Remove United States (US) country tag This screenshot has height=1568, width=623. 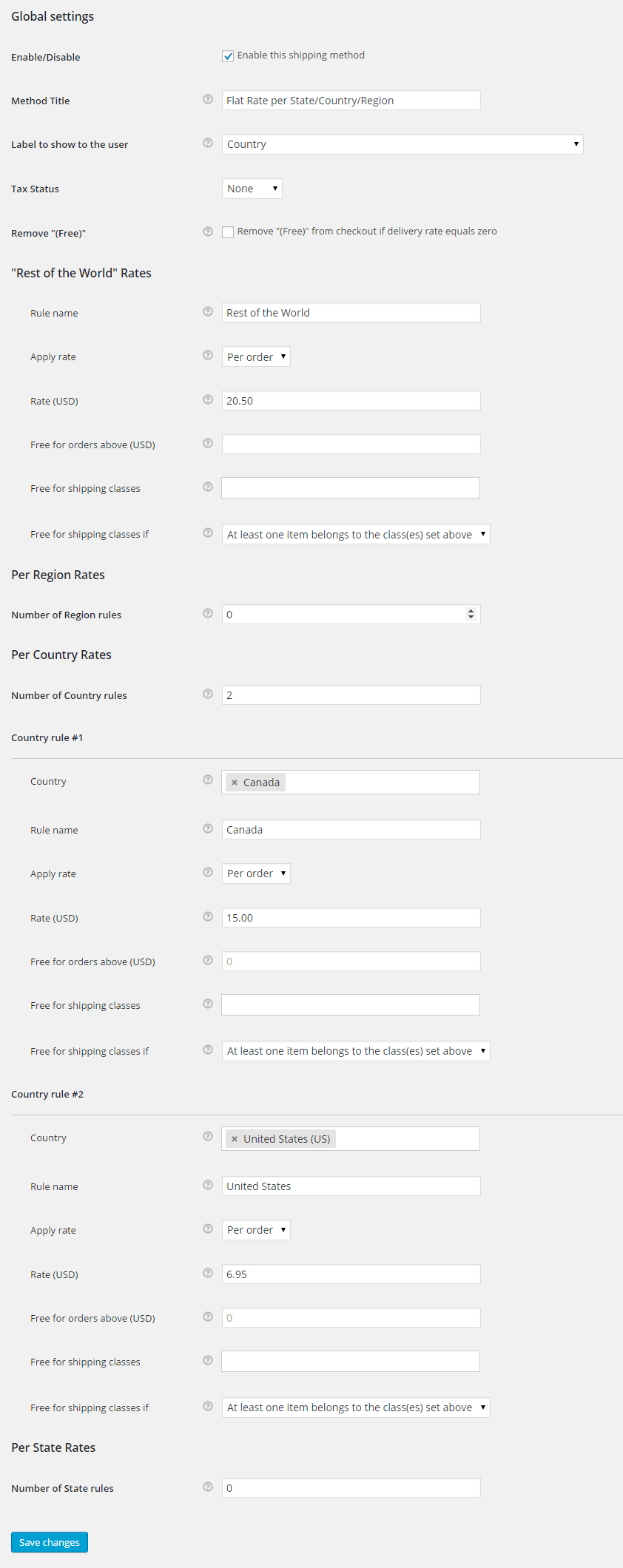click(235, 1139)
